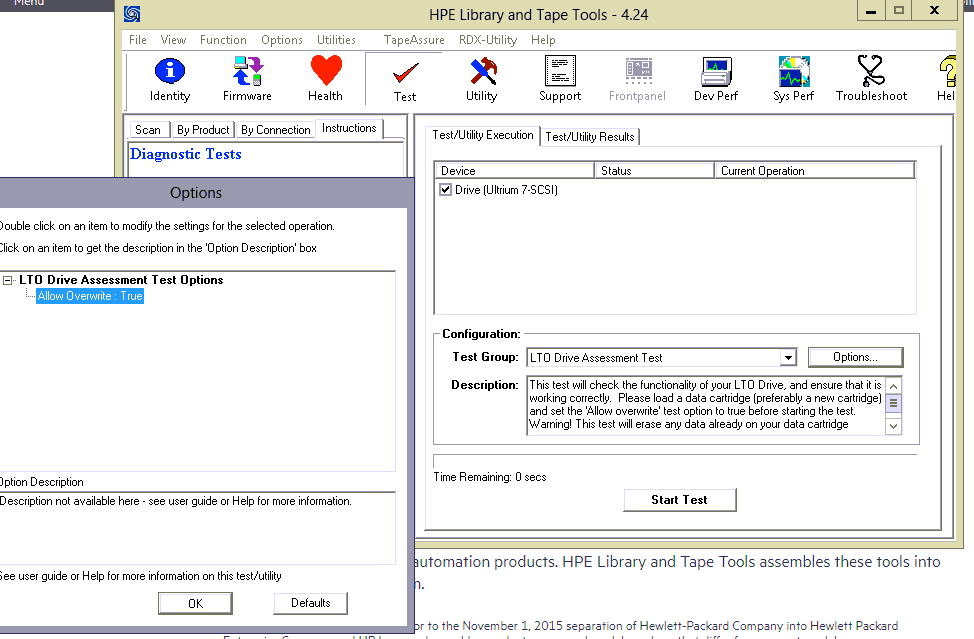Open the Support ticket tool
Image resolution: width=974 pixels, height=639 pixels.
(560, 79)
